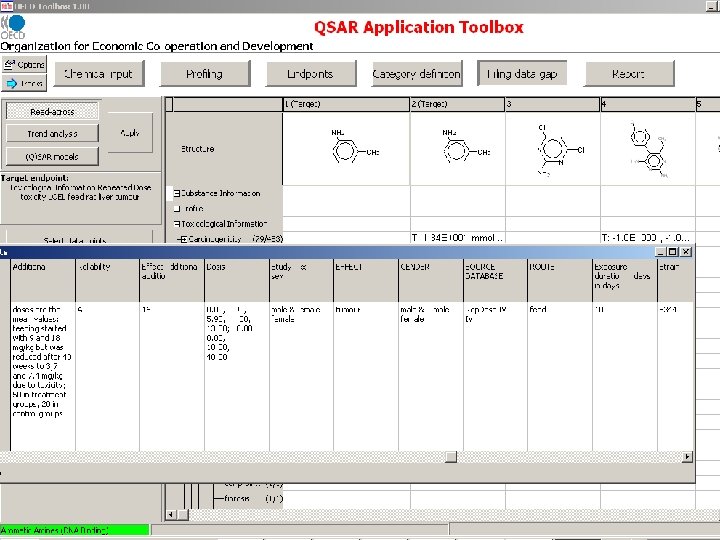The height and width of the screenshot is (540, 720).
Task: Click the matrix horizontal scroll left arrow
Action: click(x=171, y=515)
